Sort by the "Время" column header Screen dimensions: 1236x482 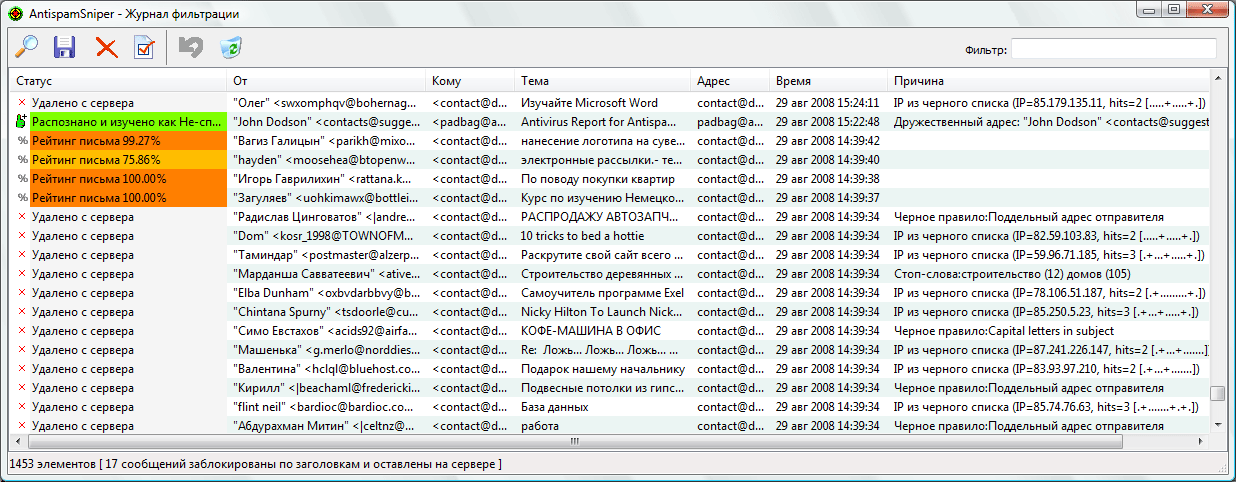point(829,80)
